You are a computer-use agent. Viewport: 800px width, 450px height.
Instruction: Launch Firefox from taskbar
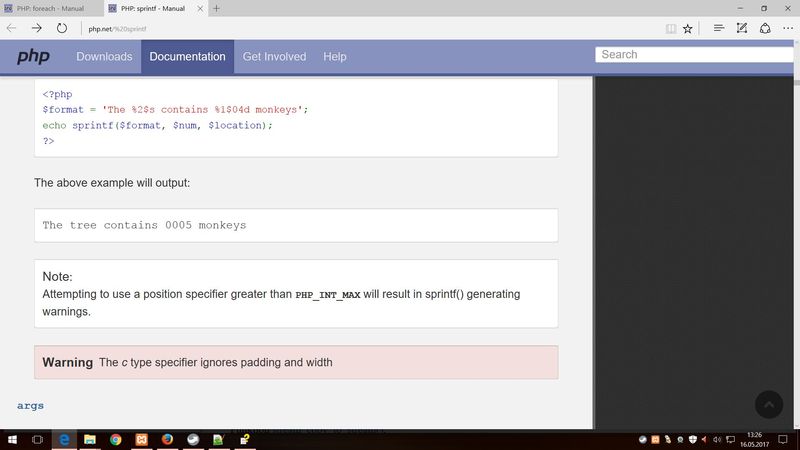pos(167,439)
